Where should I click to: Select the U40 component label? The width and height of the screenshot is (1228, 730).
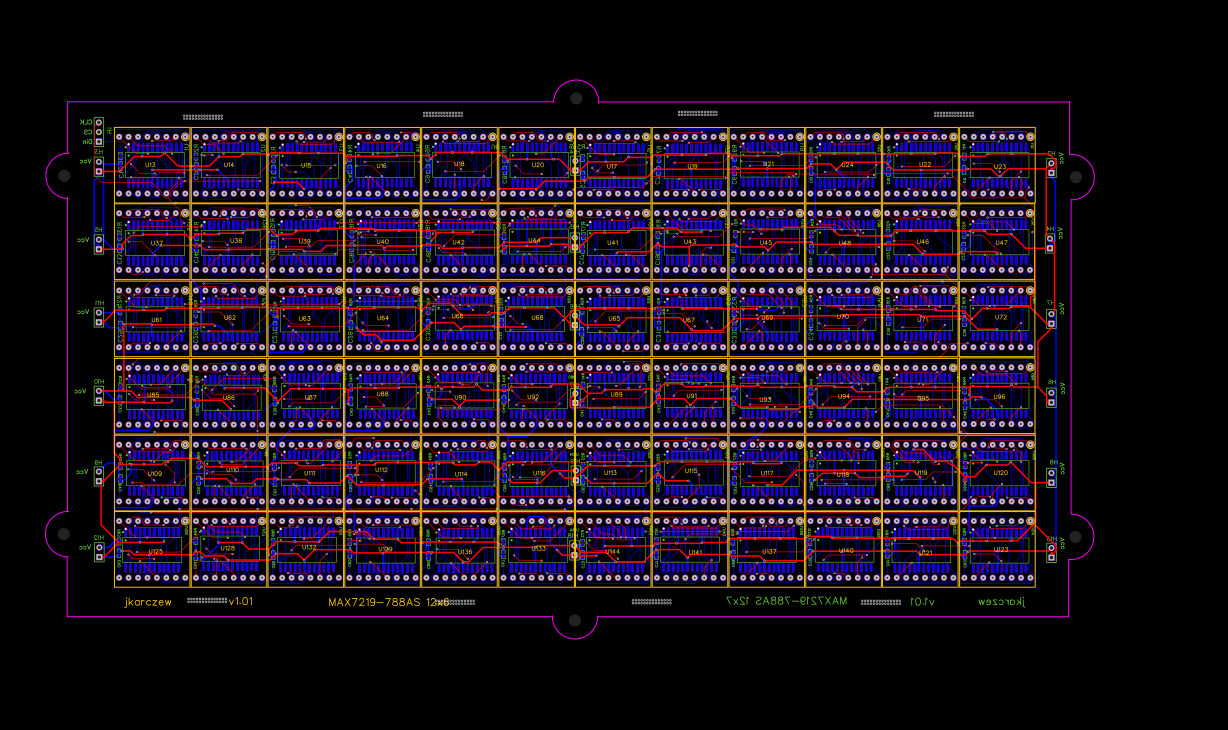point(383,241)
